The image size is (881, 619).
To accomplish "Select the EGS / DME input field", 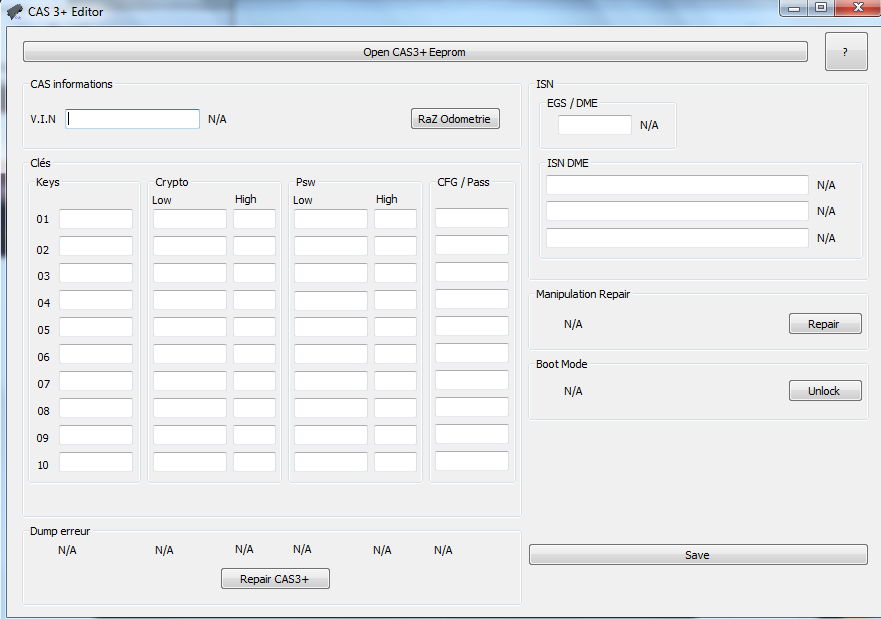I will [x=594, y=125].
